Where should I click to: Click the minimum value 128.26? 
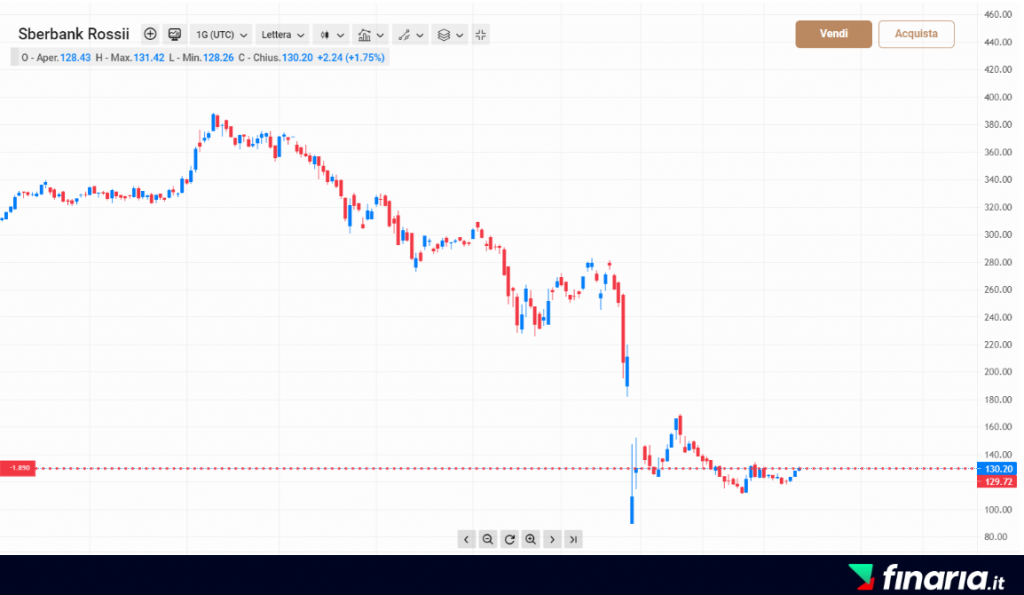218,57
